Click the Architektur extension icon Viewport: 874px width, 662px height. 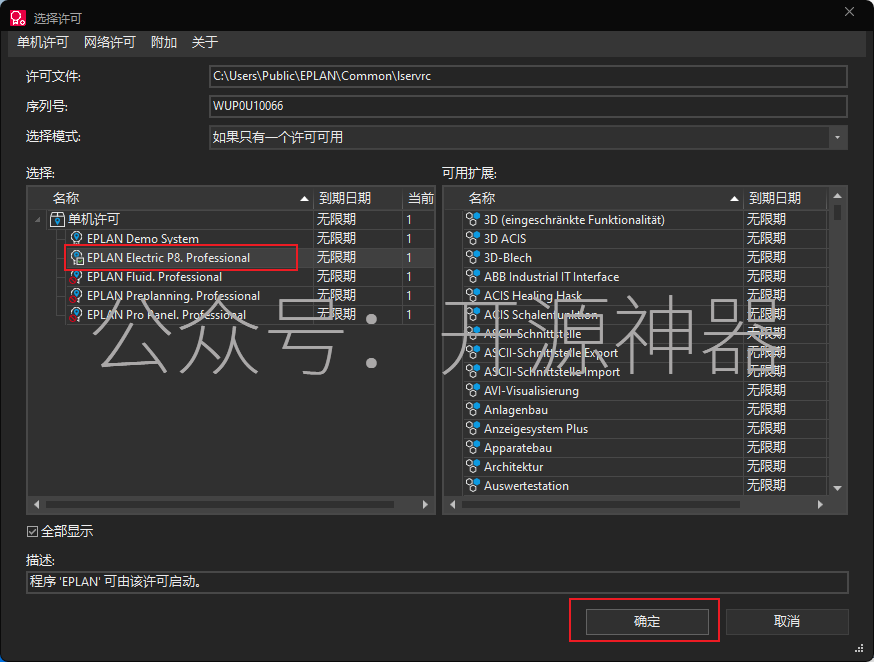coord(473,466)
